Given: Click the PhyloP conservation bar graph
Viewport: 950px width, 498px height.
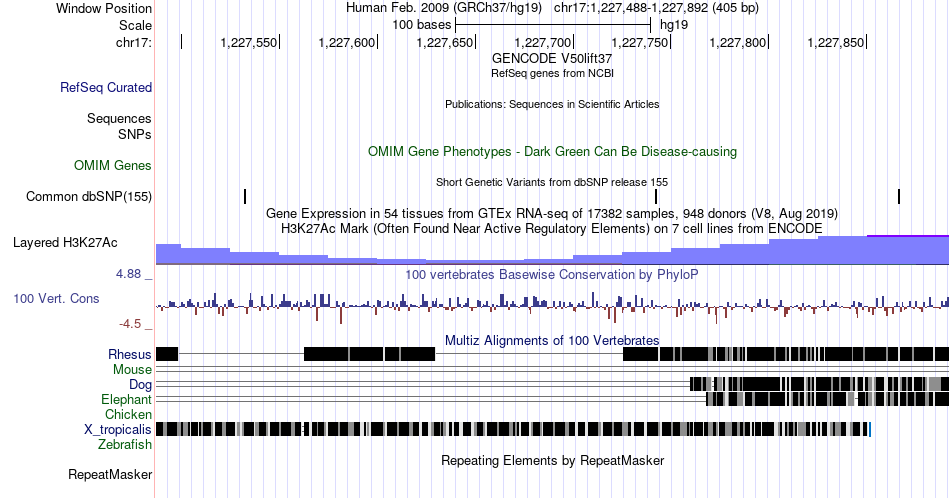Looking at the screenshot, I should [553, 306].
